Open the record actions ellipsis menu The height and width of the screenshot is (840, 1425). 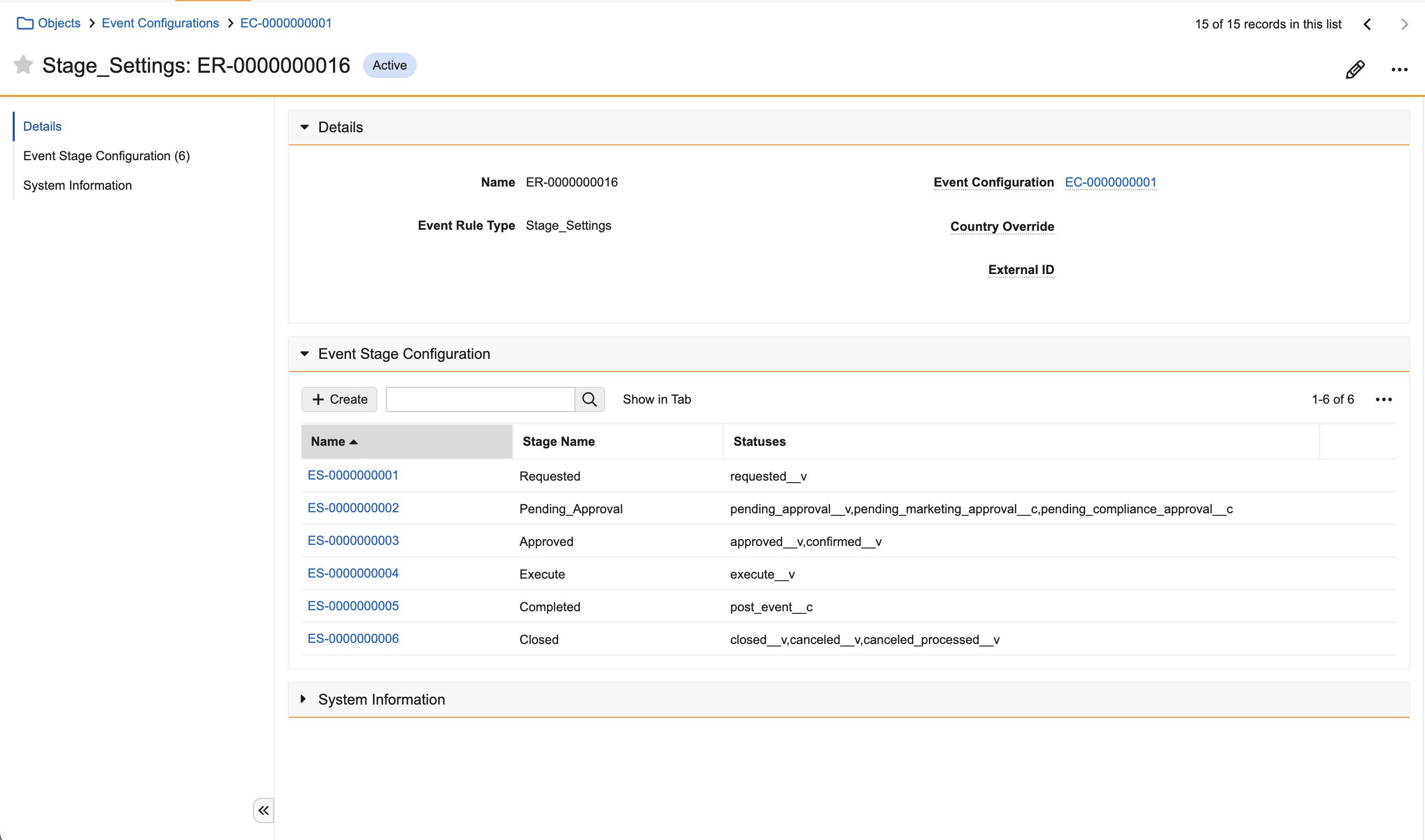1399,70
